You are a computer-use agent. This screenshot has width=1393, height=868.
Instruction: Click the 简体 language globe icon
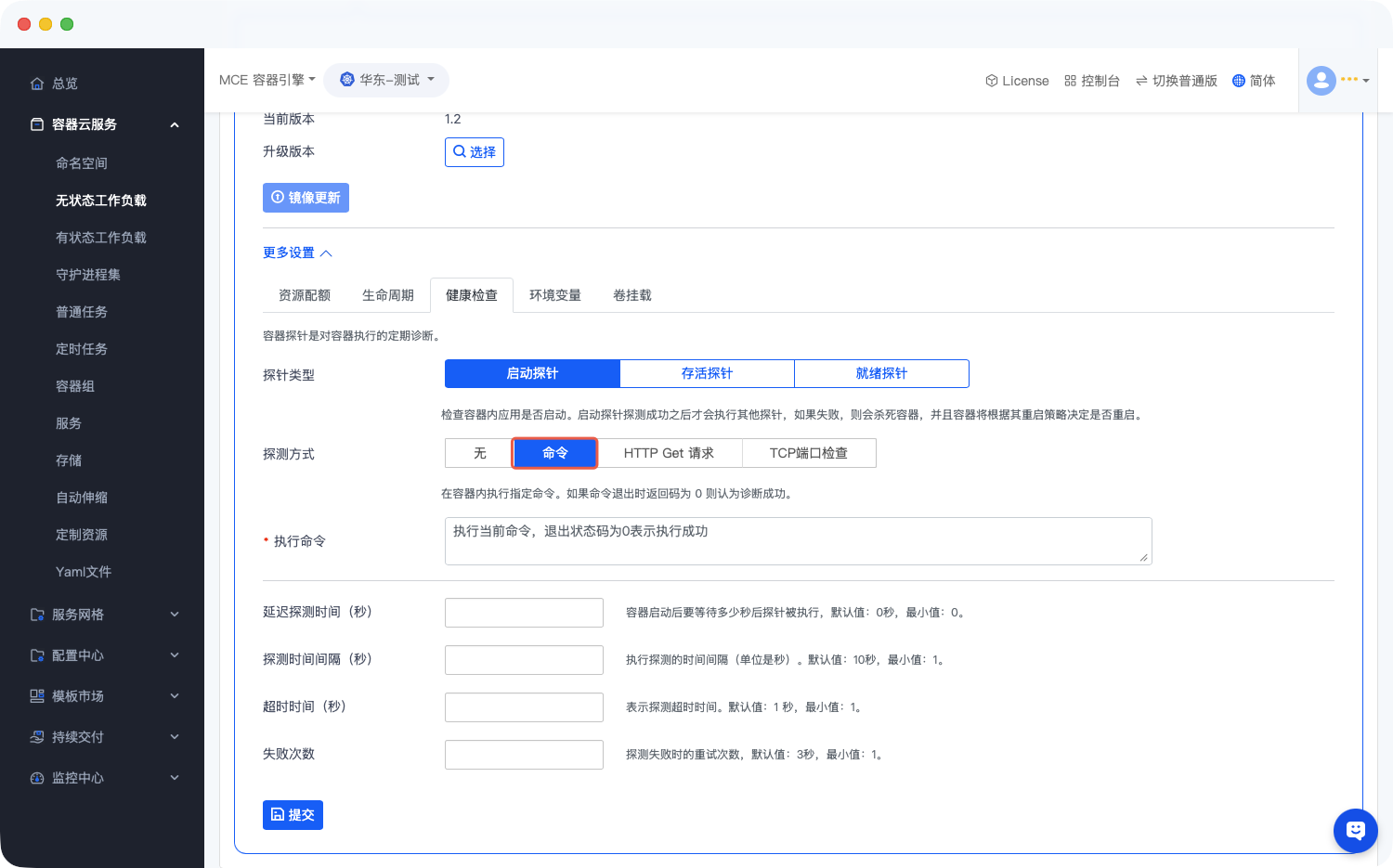tap(1238, 81)
